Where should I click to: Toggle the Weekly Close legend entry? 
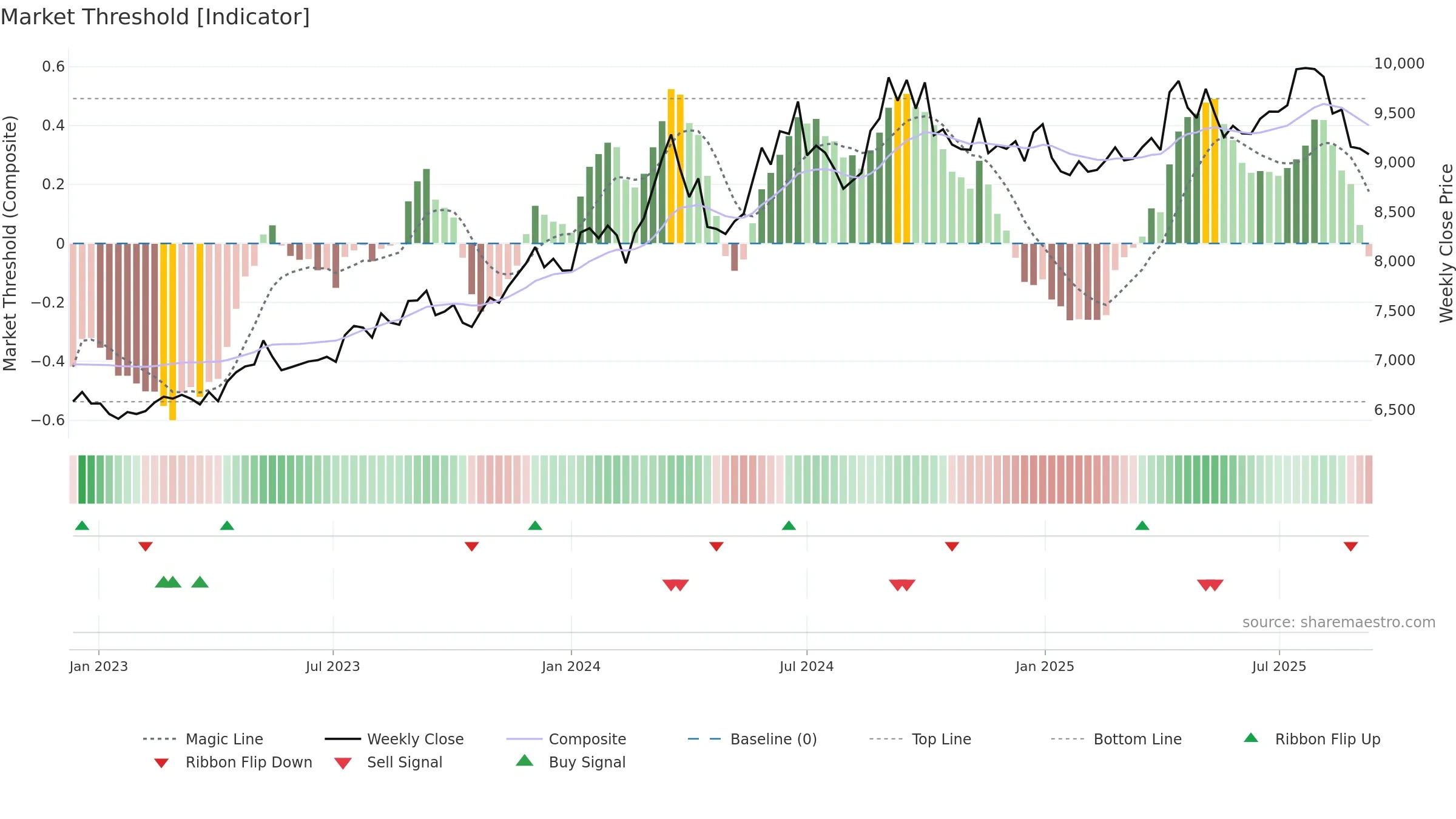pos(394,739)
